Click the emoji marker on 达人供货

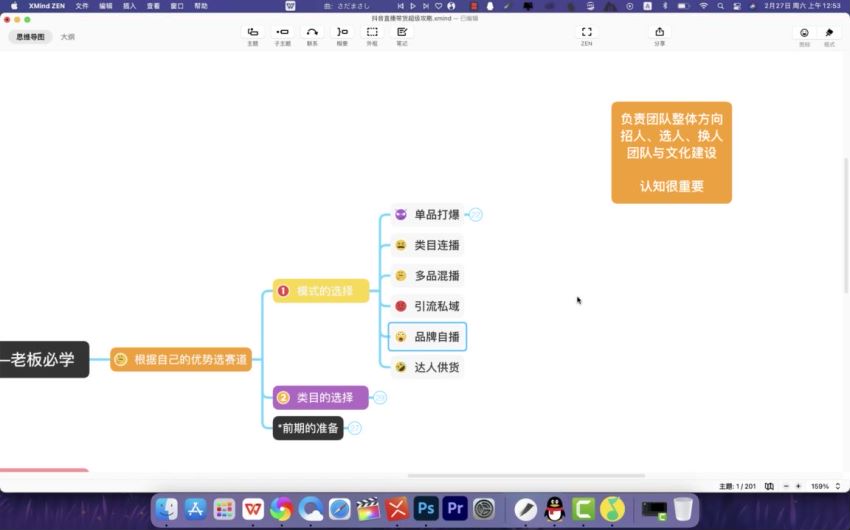pos(401,367)
